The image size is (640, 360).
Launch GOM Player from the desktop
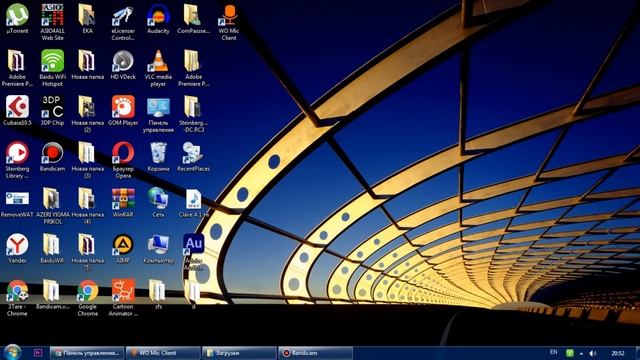pyautogui.click(x=123, y=110)
